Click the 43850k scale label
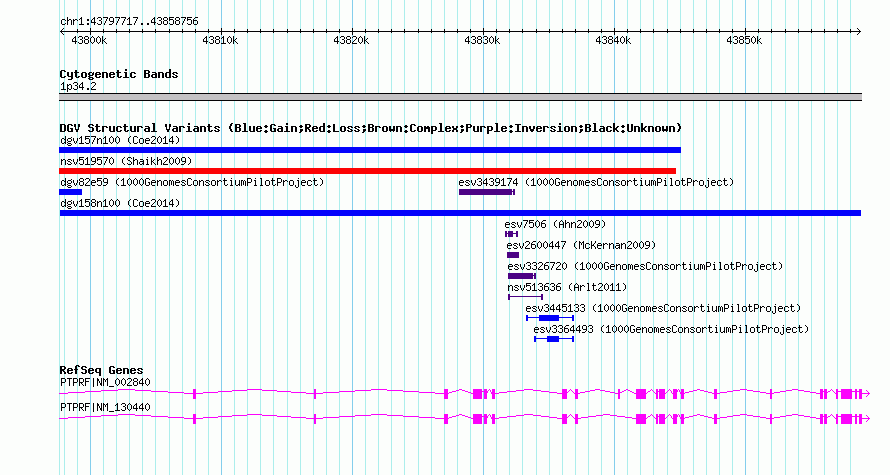Viewport: 890px width, 475px height. coord(744,40)
